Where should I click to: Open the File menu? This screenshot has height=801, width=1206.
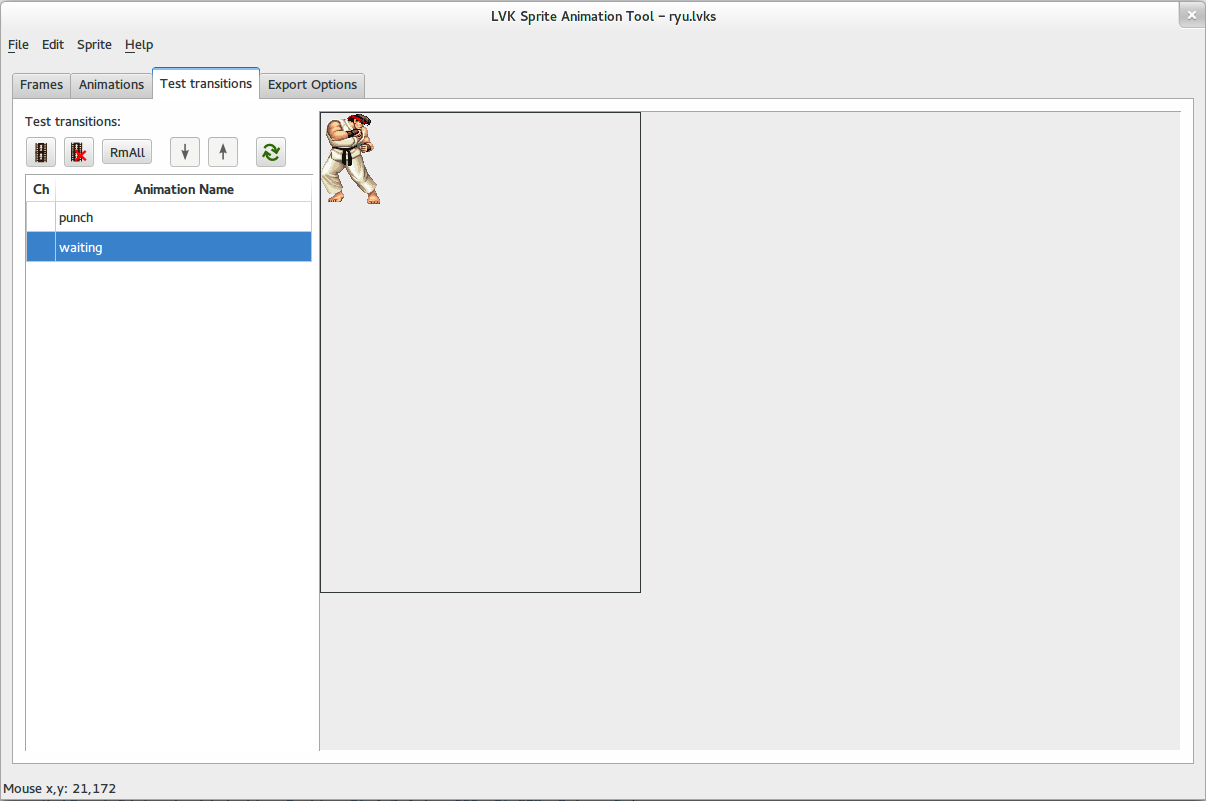(18, 44)
